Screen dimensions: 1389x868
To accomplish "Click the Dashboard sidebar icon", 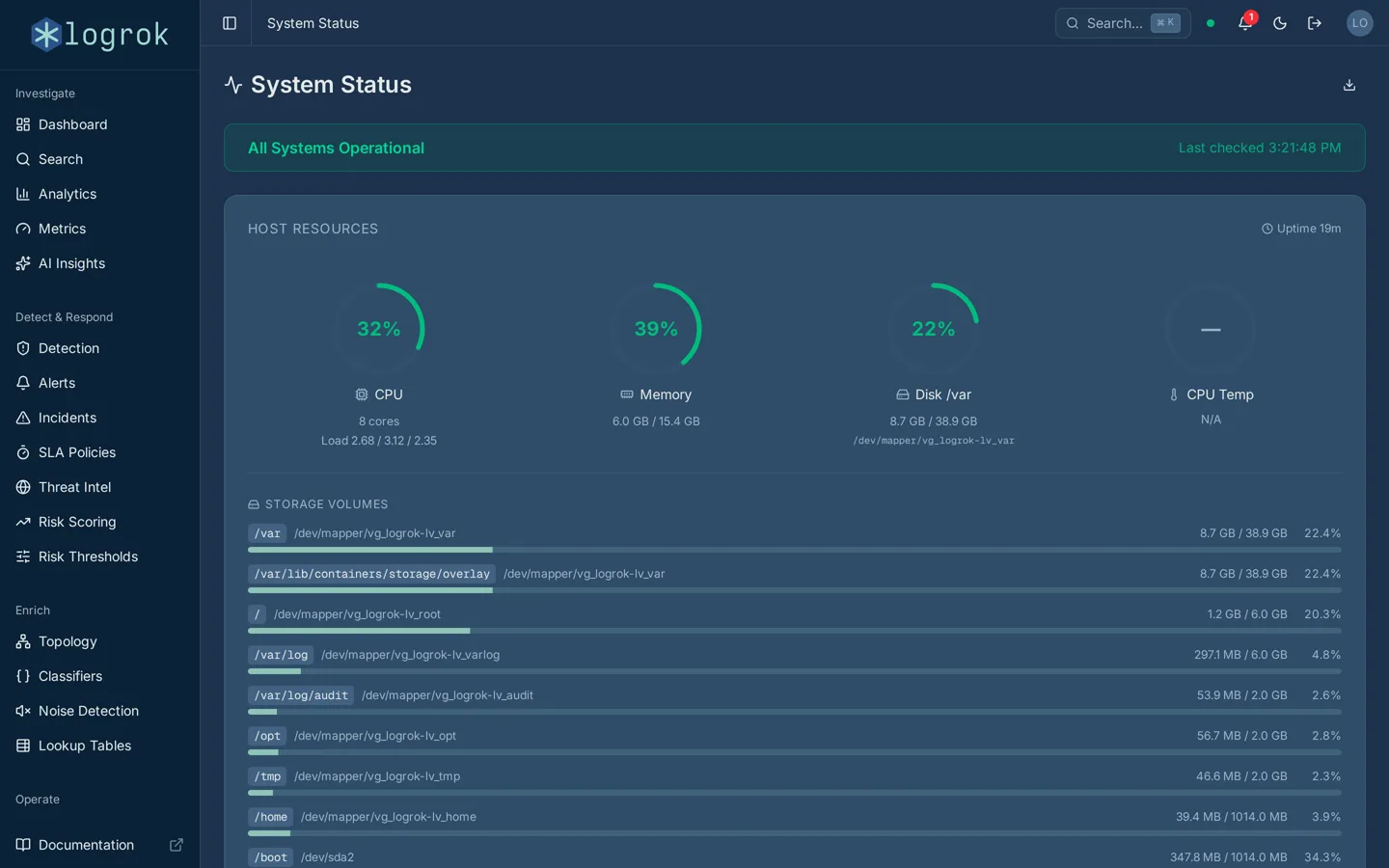I will click(x=23, y=124).
